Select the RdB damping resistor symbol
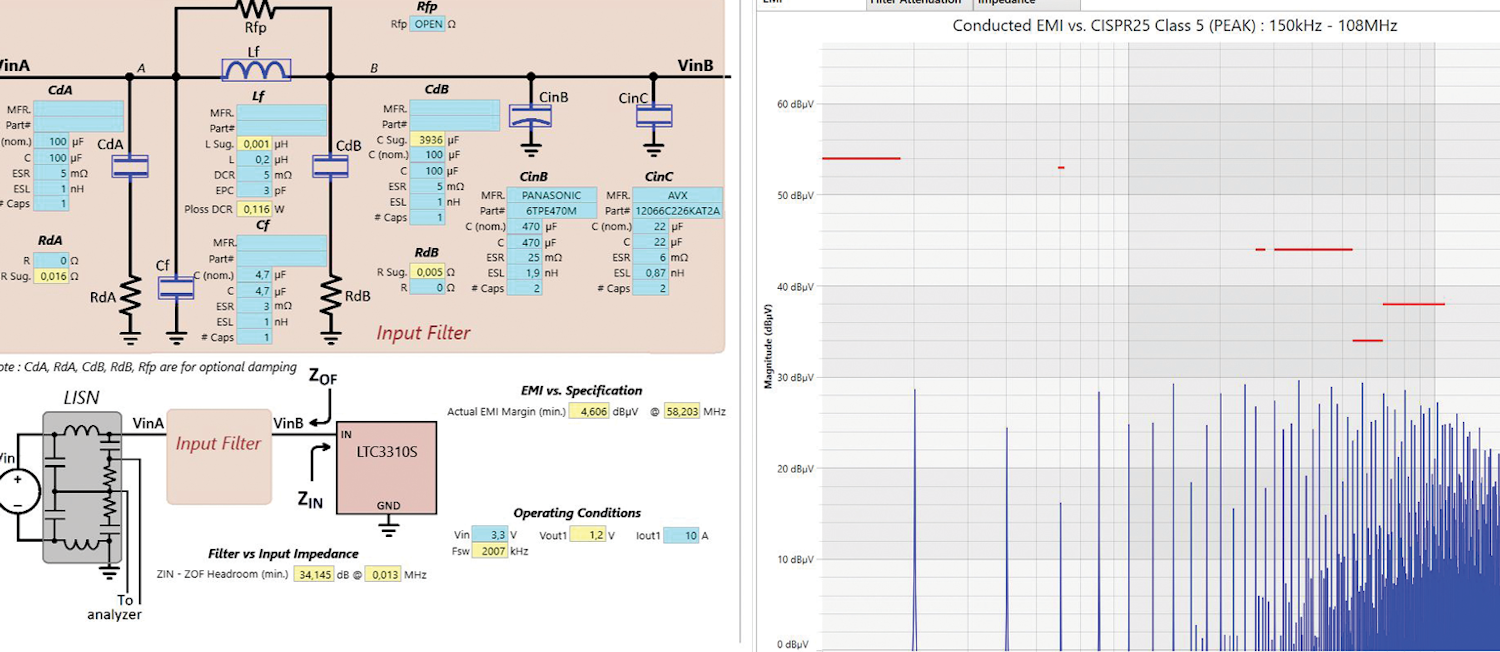 [330, 297]
